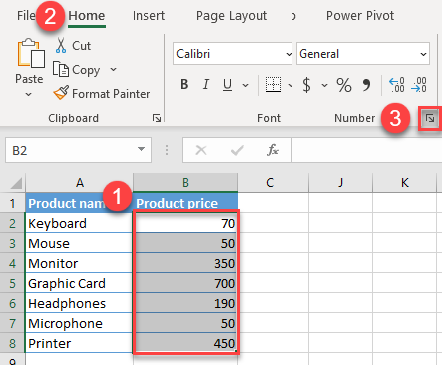Select the cell with value 450
This screenshot has width=442, height=365.
click(186, 343)
